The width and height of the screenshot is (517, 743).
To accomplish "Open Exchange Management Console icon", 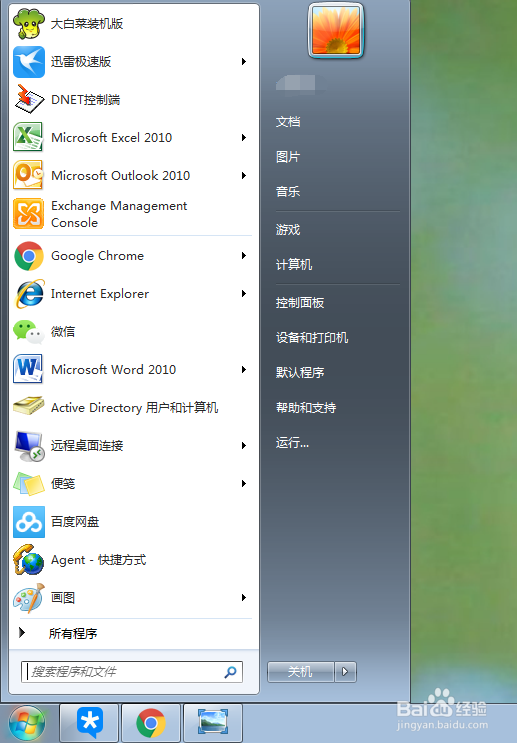I will 29,214.
